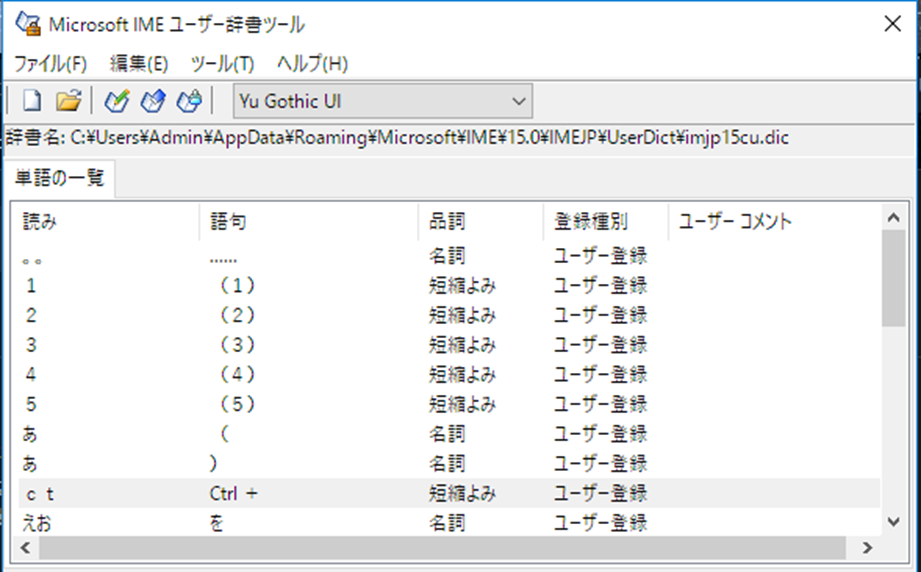Sort by the 品詞 column header
This screenshot has width=921, height=572.
[480, 221]
